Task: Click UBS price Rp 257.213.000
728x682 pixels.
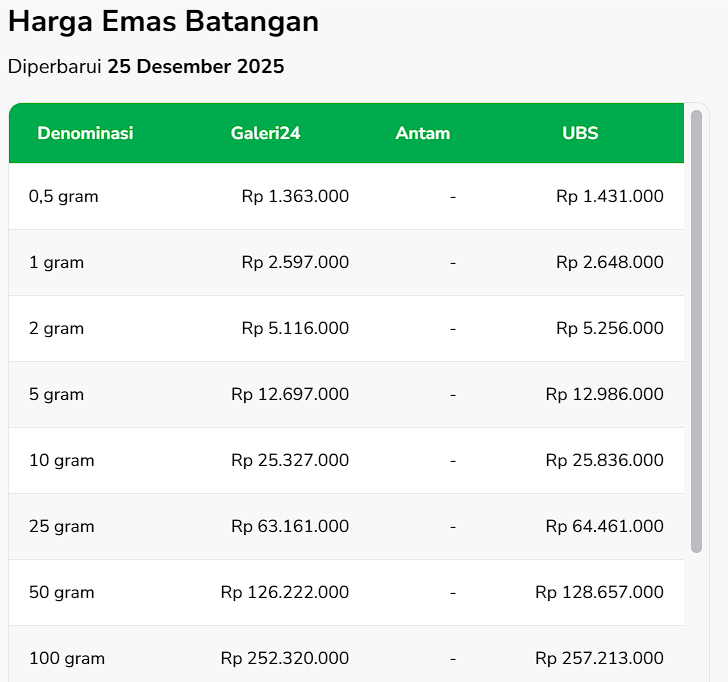Action: coord(599,658)
